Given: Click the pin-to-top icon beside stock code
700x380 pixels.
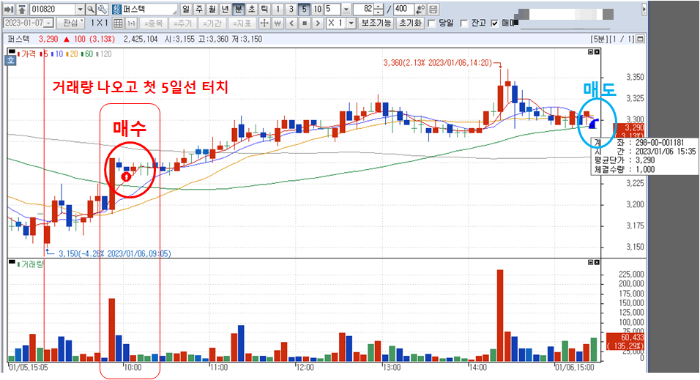Looking at the screenshot, I should pos(22,9).
